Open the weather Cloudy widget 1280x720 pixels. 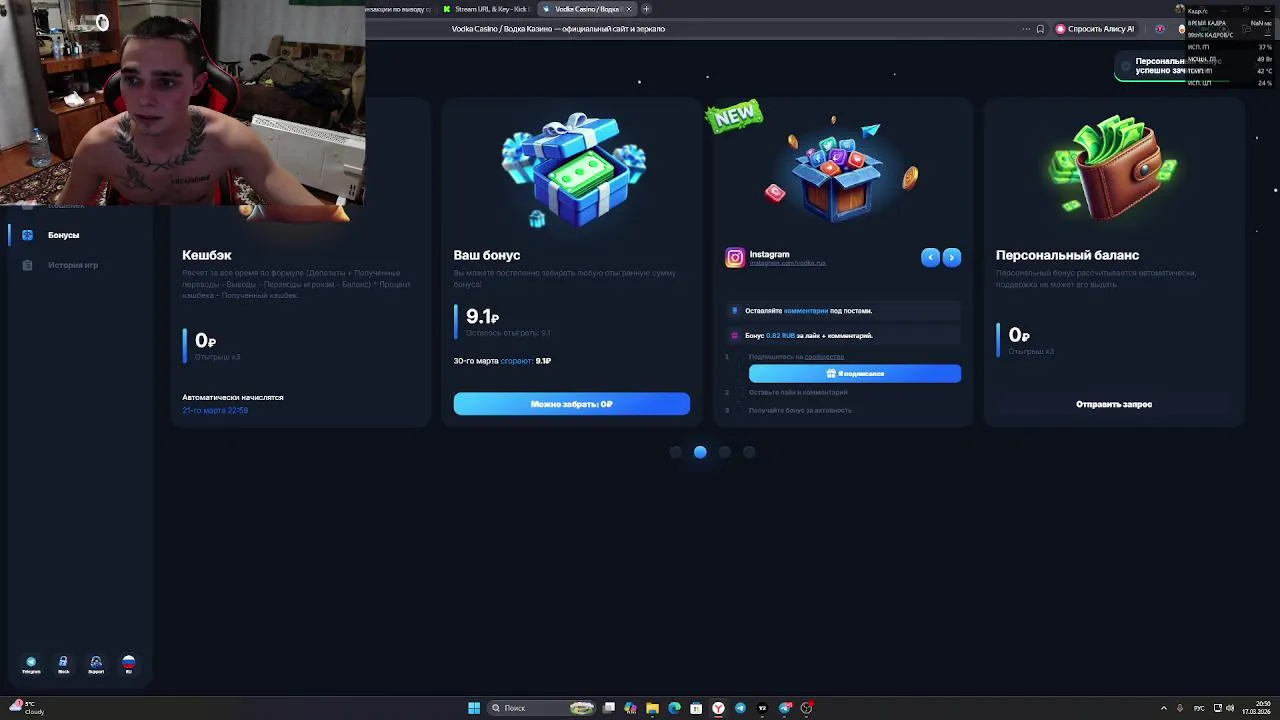[25, 708]
